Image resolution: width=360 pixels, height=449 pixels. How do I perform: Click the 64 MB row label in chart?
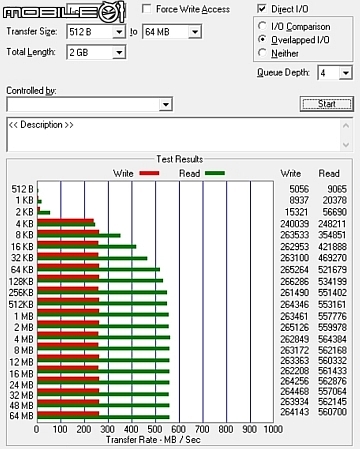22,416
